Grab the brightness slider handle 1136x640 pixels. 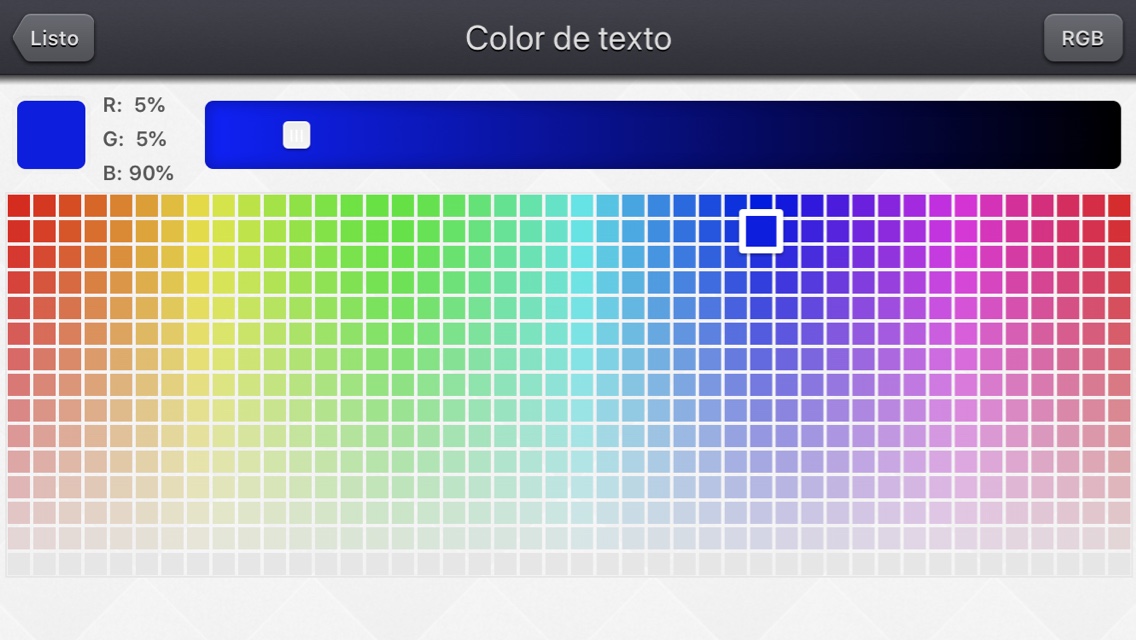point(296,135)
